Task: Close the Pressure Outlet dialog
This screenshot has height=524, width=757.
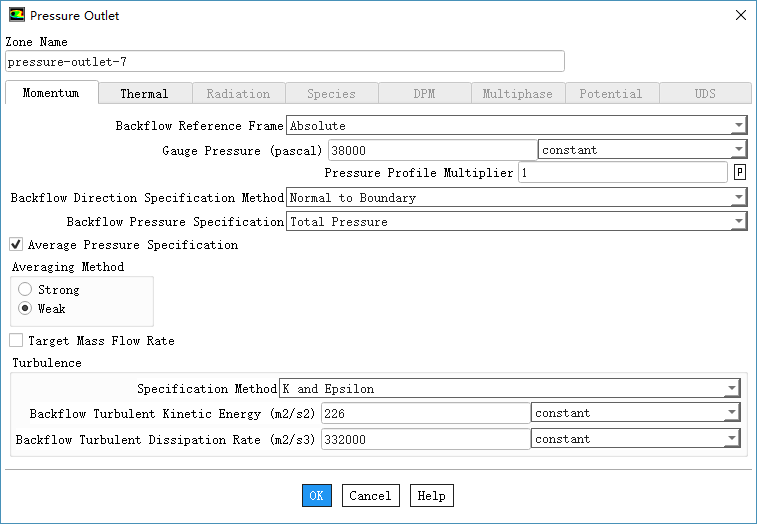Action: (740, 15)
